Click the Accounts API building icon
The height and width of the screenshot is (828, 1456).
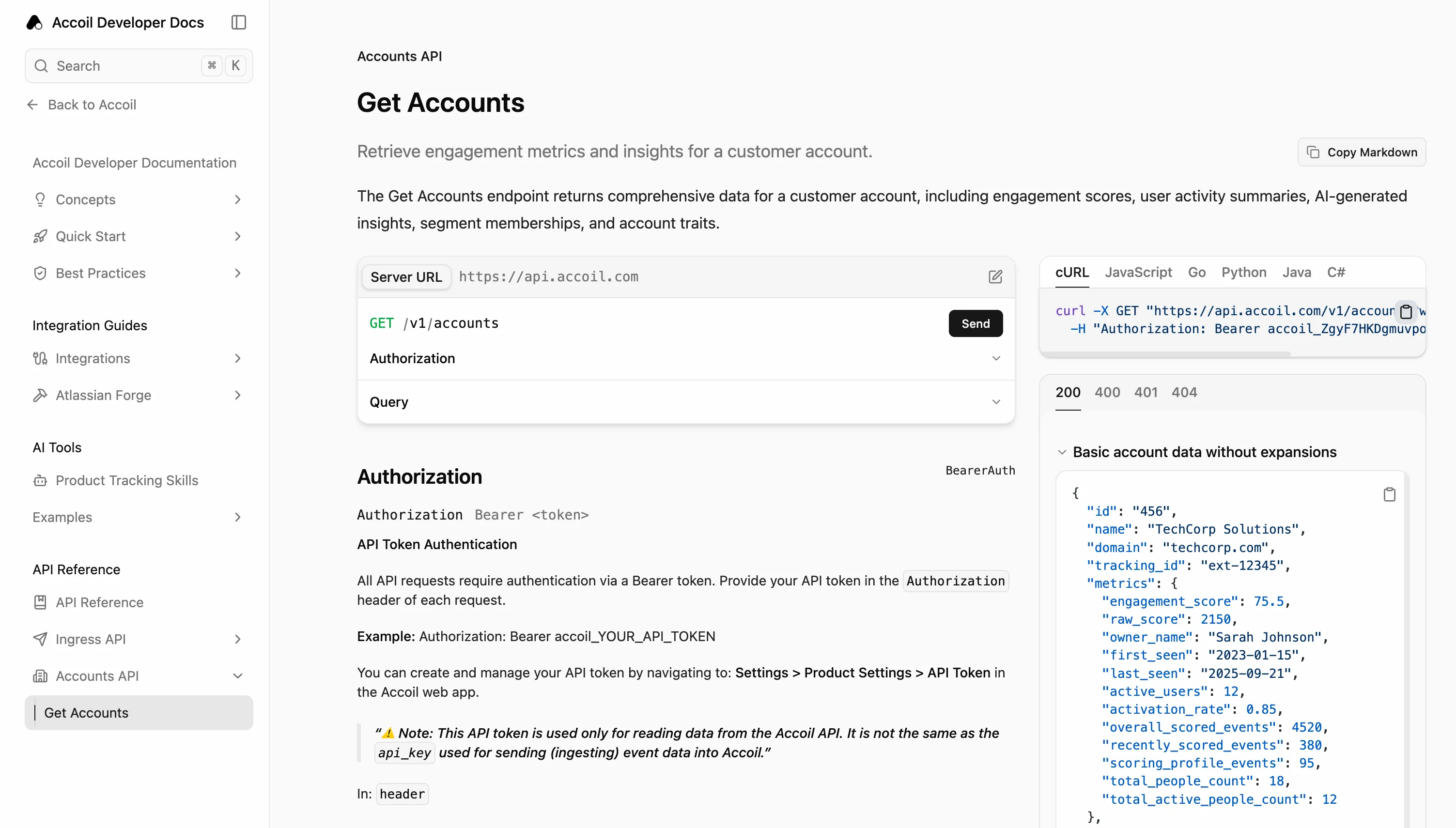click(40, 675)
